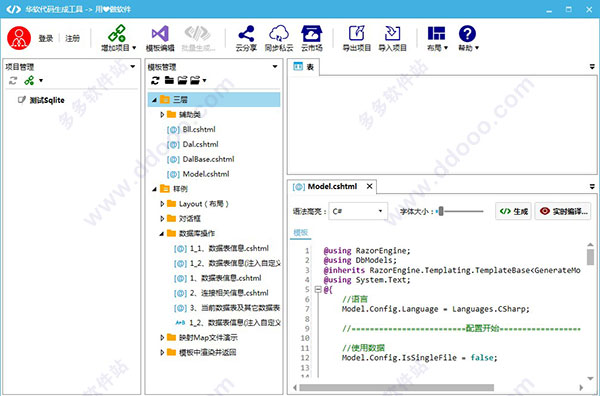Click the first solid folder icon in 模板管理 toolbar
This screenshot has height=396, width=600.
point(169,80)
